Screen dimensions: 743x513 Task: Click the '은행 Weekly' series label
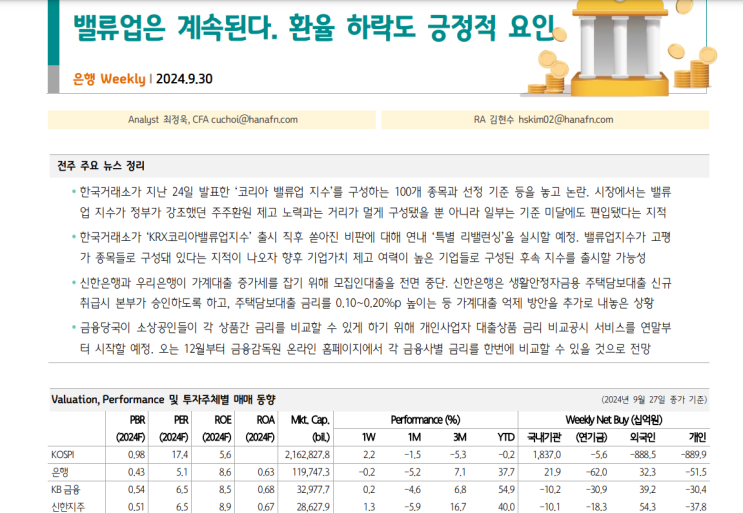pyautogui.click(x=109, y=79)
